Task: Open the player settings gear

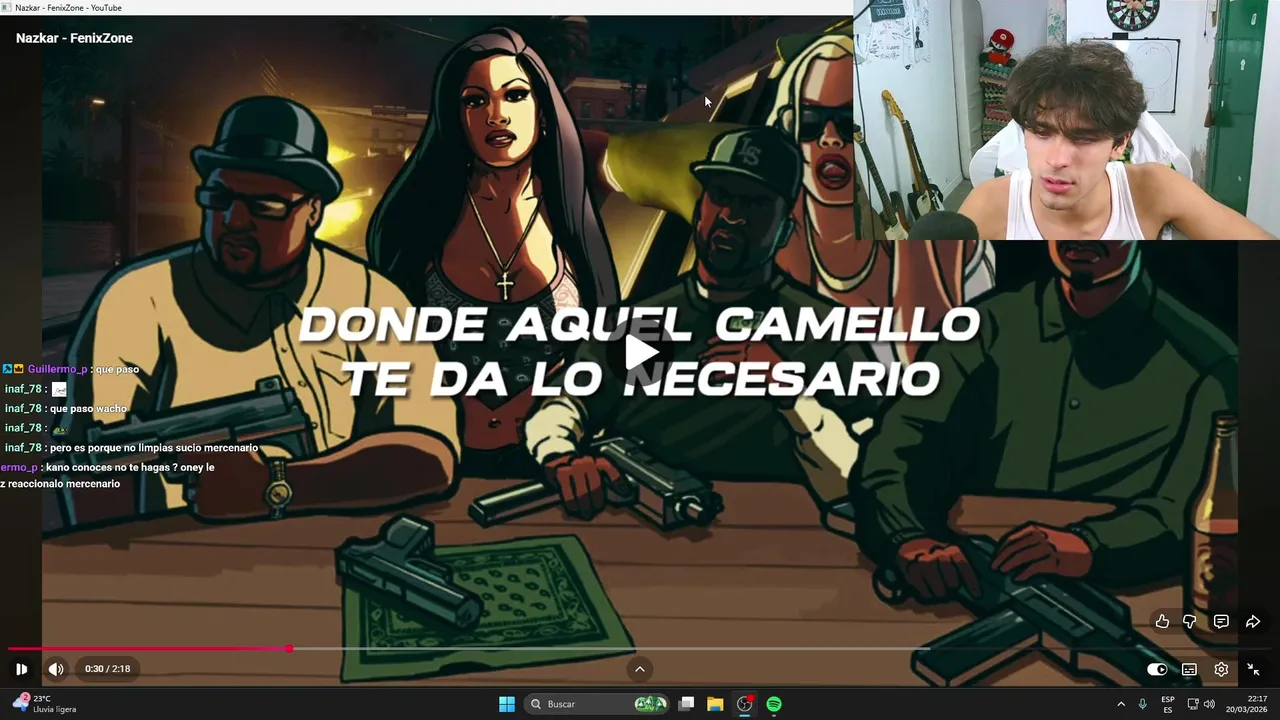Action: coord(1221,669)
